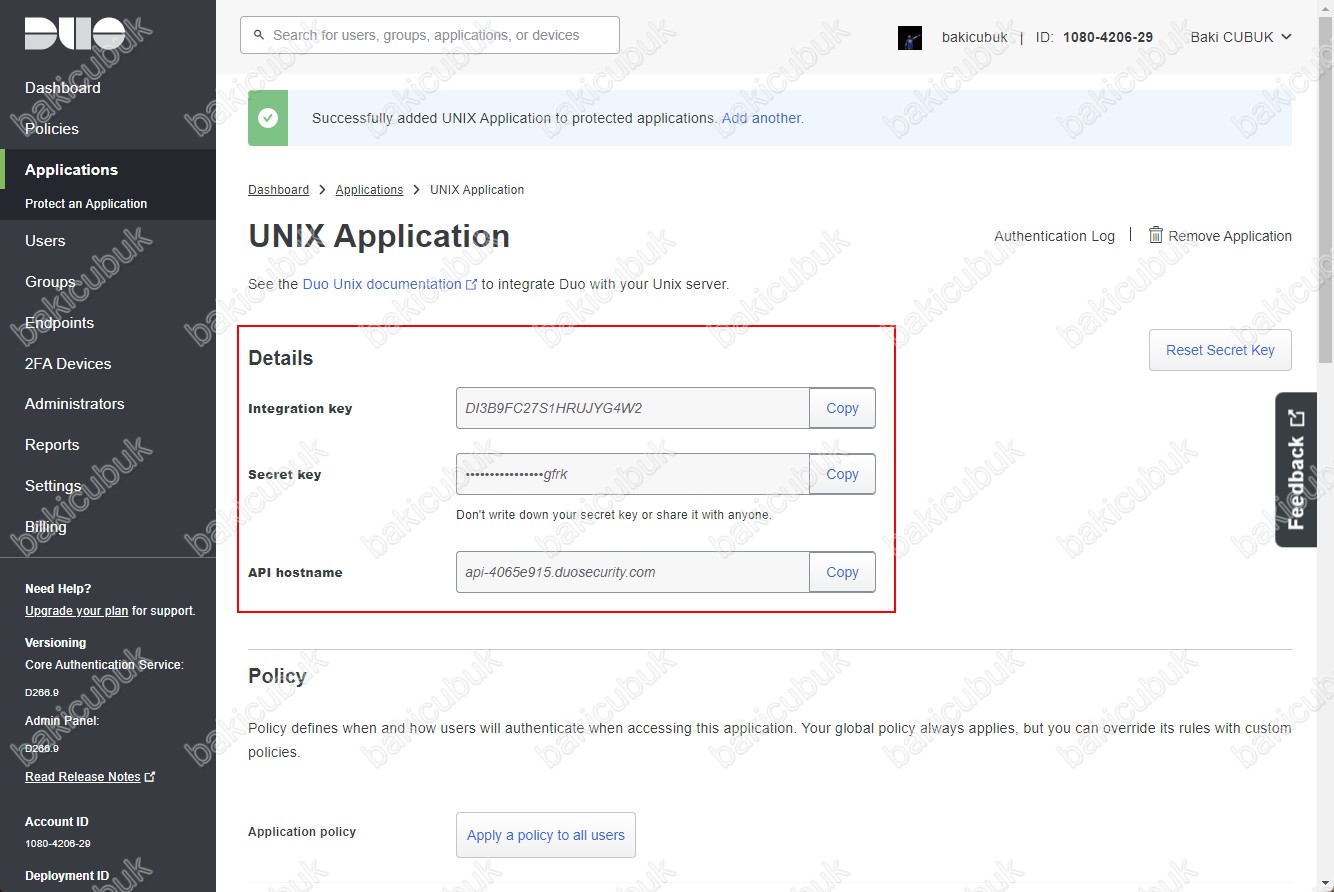Open the Feedback side tab

[1296, 470]
